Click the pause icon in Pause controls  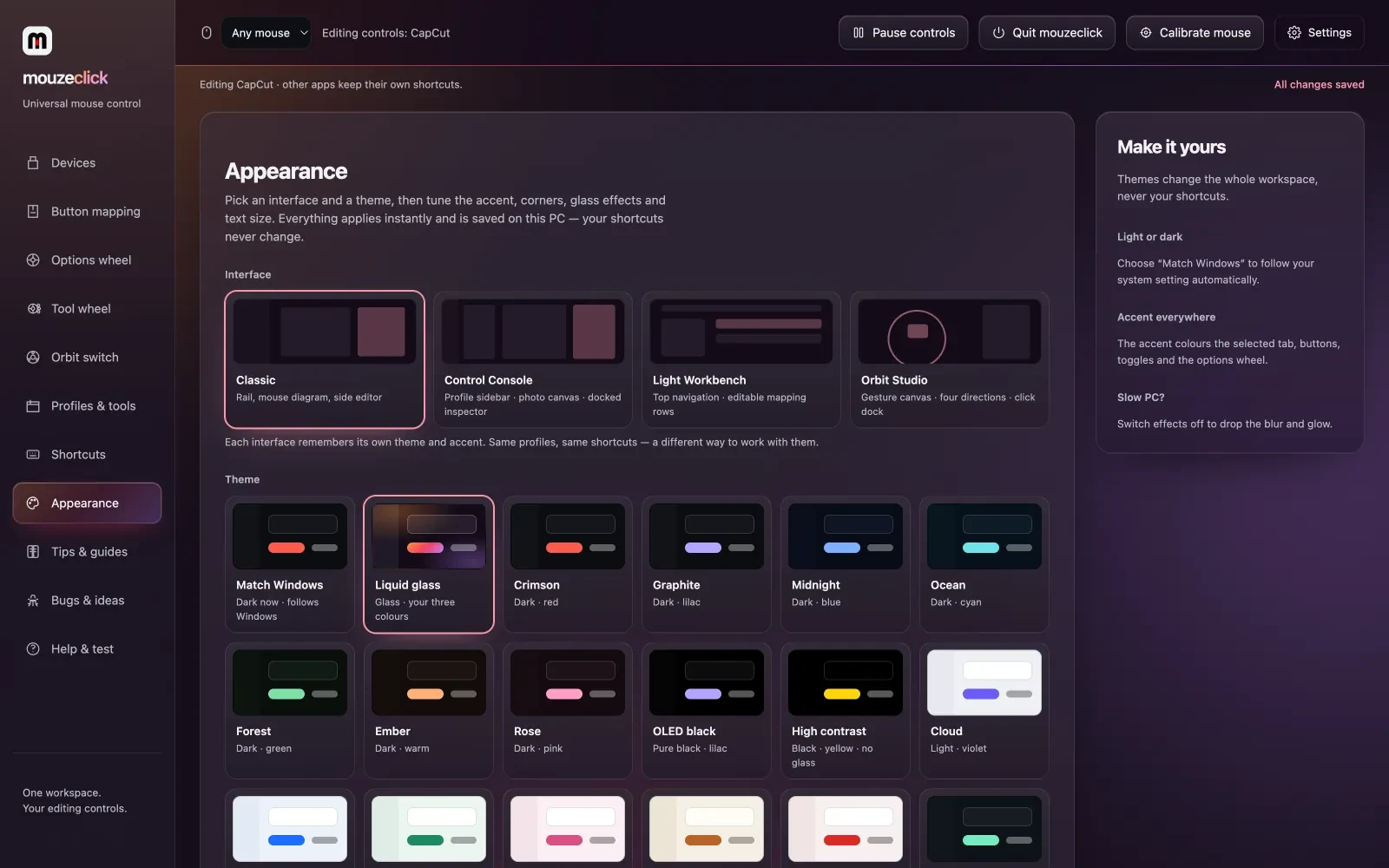tap(859, 33)
